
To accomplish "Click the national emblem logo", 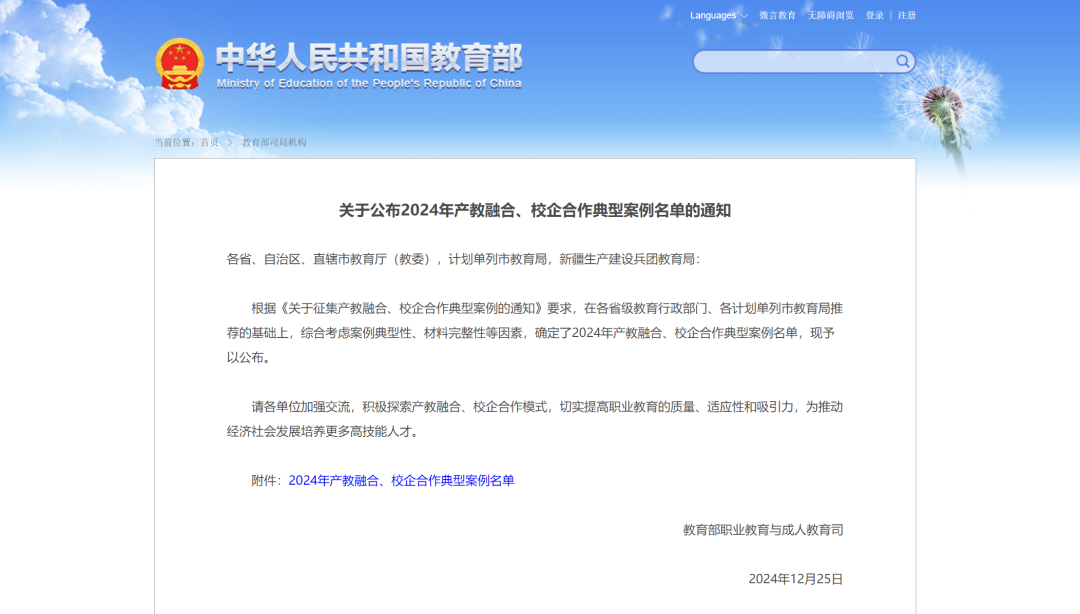I will click(x=179, y=64).
